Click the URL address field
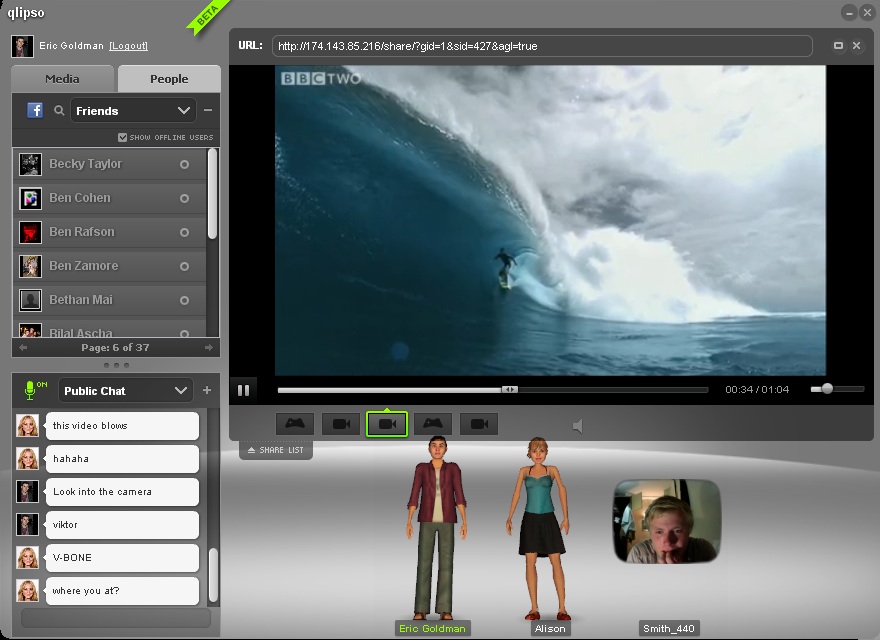 (x=541, y=46)
